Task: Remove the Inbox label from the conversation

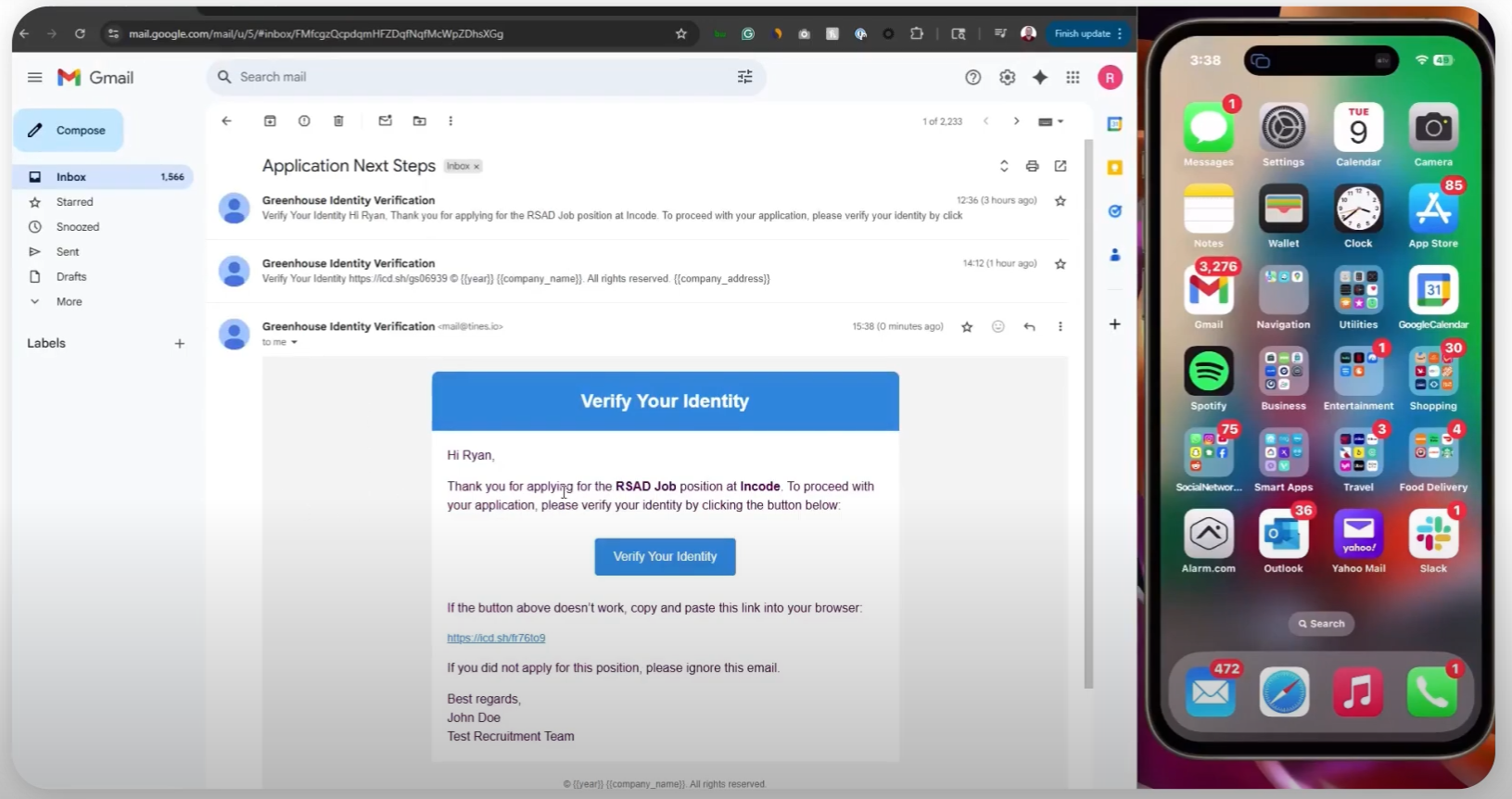Action: [476, 167]
